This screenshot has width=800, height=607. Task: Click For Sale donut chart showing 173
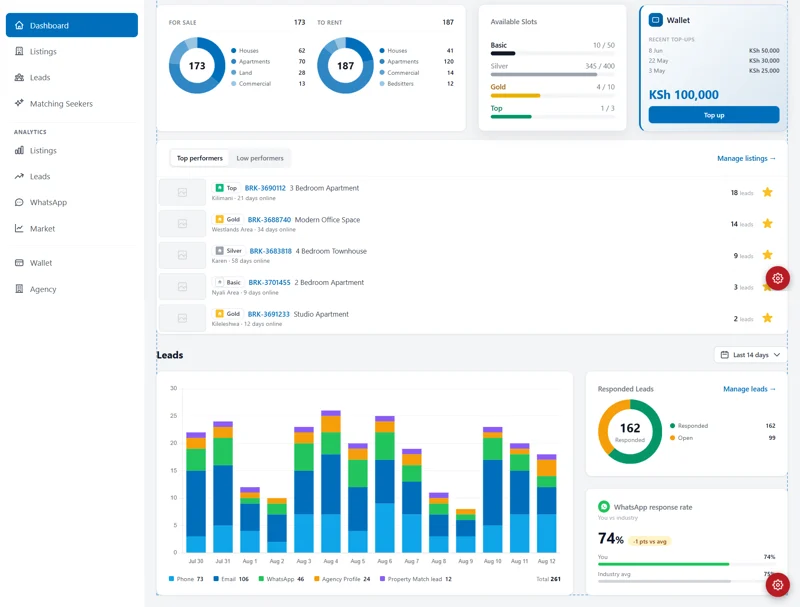(x=197, y=65)
